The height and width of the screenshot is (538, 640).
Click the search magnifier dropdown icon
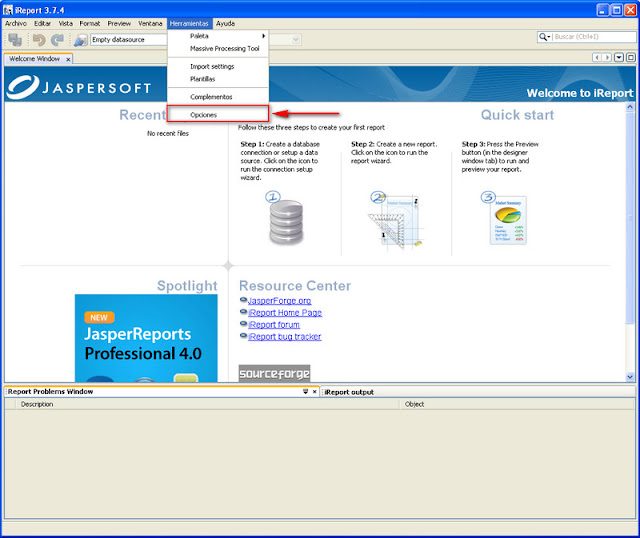(x=544, y=37)
